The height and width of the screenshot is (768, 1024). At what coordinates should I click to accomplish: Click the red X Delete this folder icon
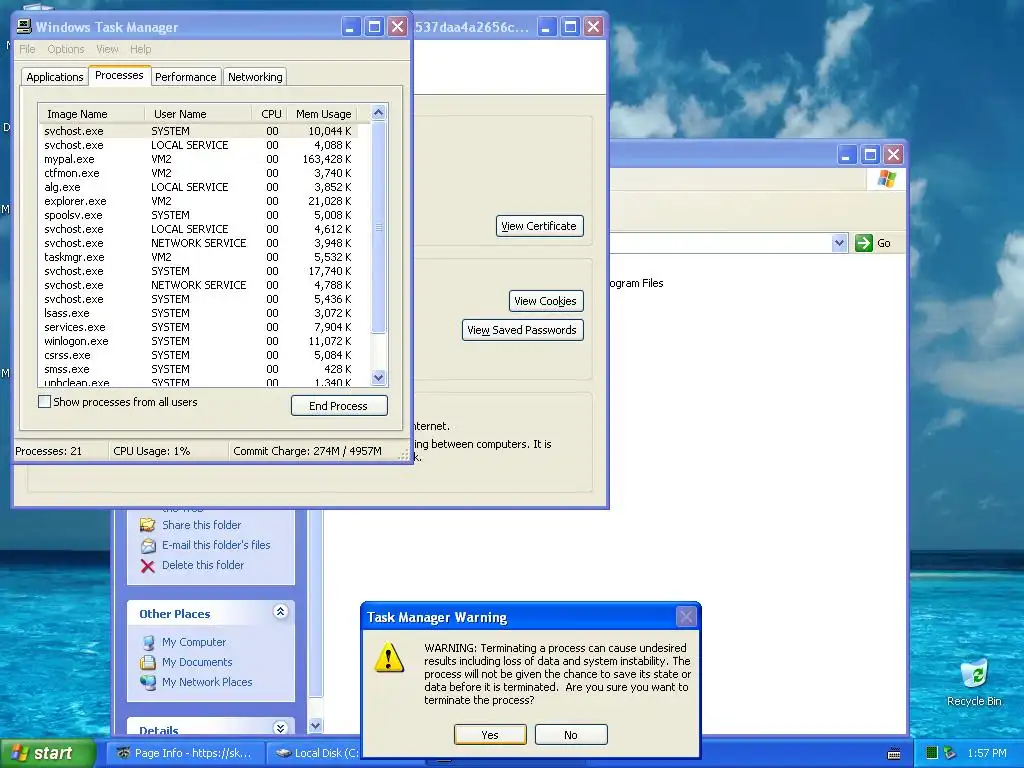(x=148, y=566)
